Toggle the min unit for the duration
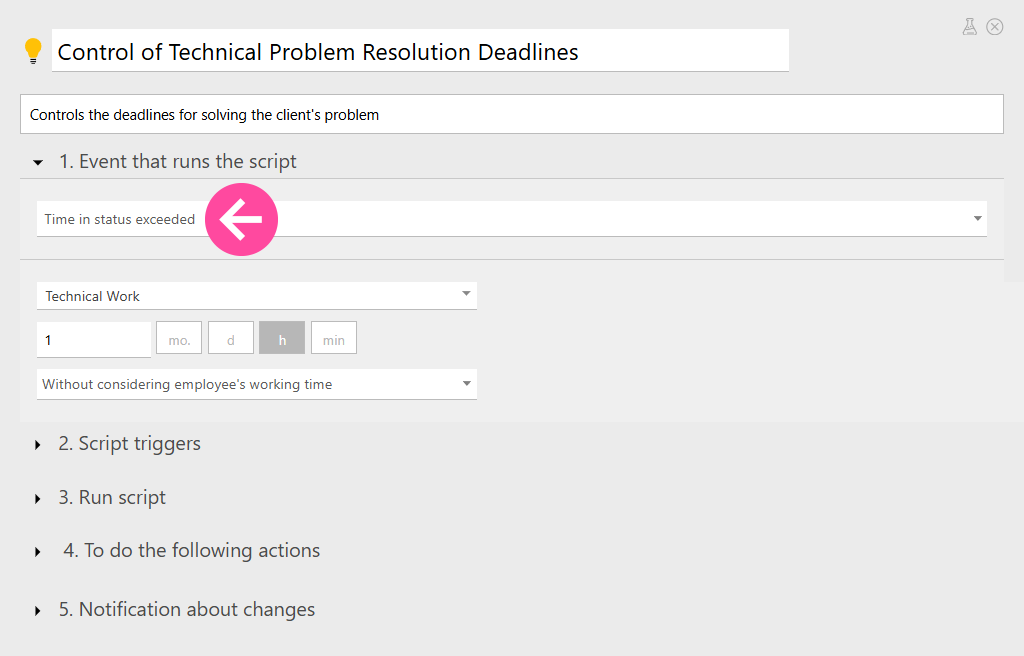Screen dimensions: 1024x656 (333, 338)
